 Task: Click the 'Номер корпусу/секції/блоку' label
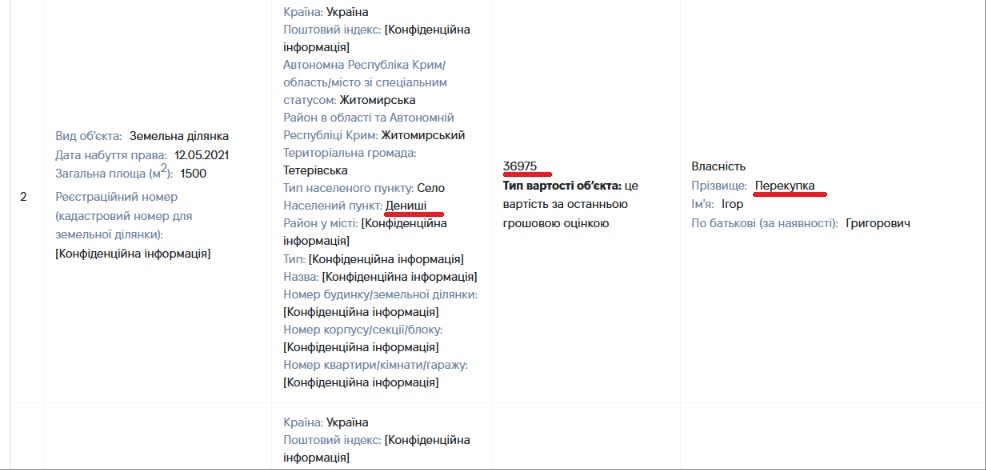[x=364, y=329]
